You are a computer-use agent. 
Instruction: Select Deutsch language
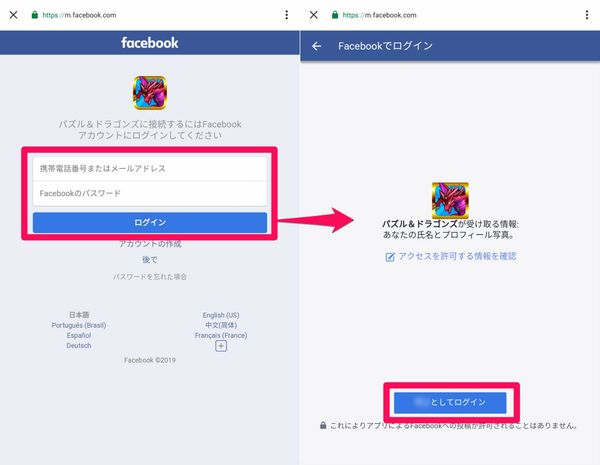79,345
